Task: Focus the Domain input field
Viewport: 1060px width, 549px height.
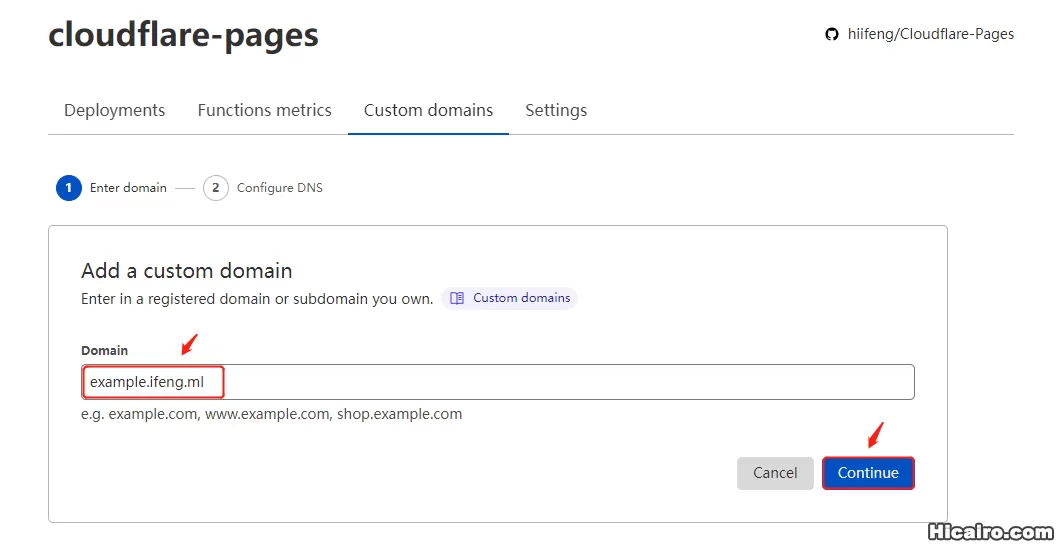Action: point(560,382)
